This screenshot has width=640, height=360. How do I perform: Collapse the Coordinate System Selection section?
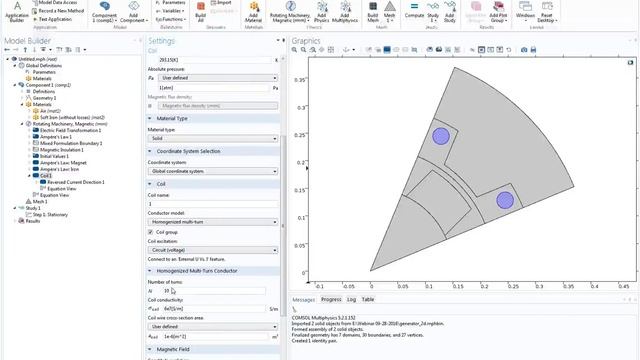[x=149, y=151]
